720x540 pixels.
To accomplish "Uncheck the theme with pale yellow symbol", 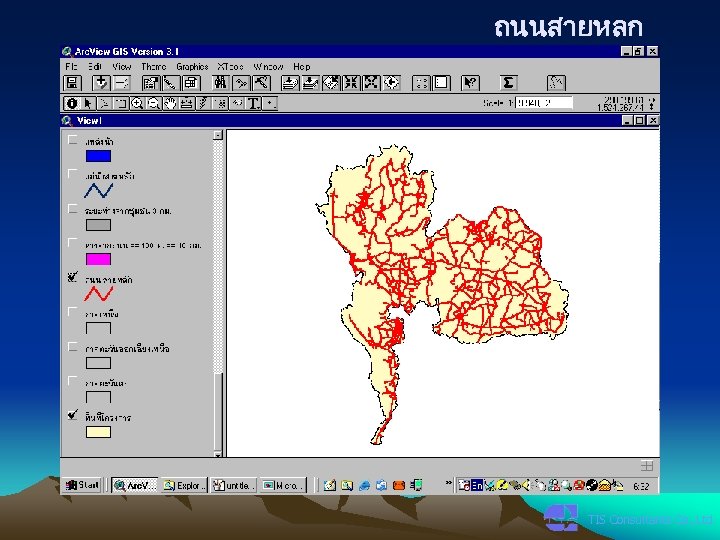I will [x=72, y=415].
